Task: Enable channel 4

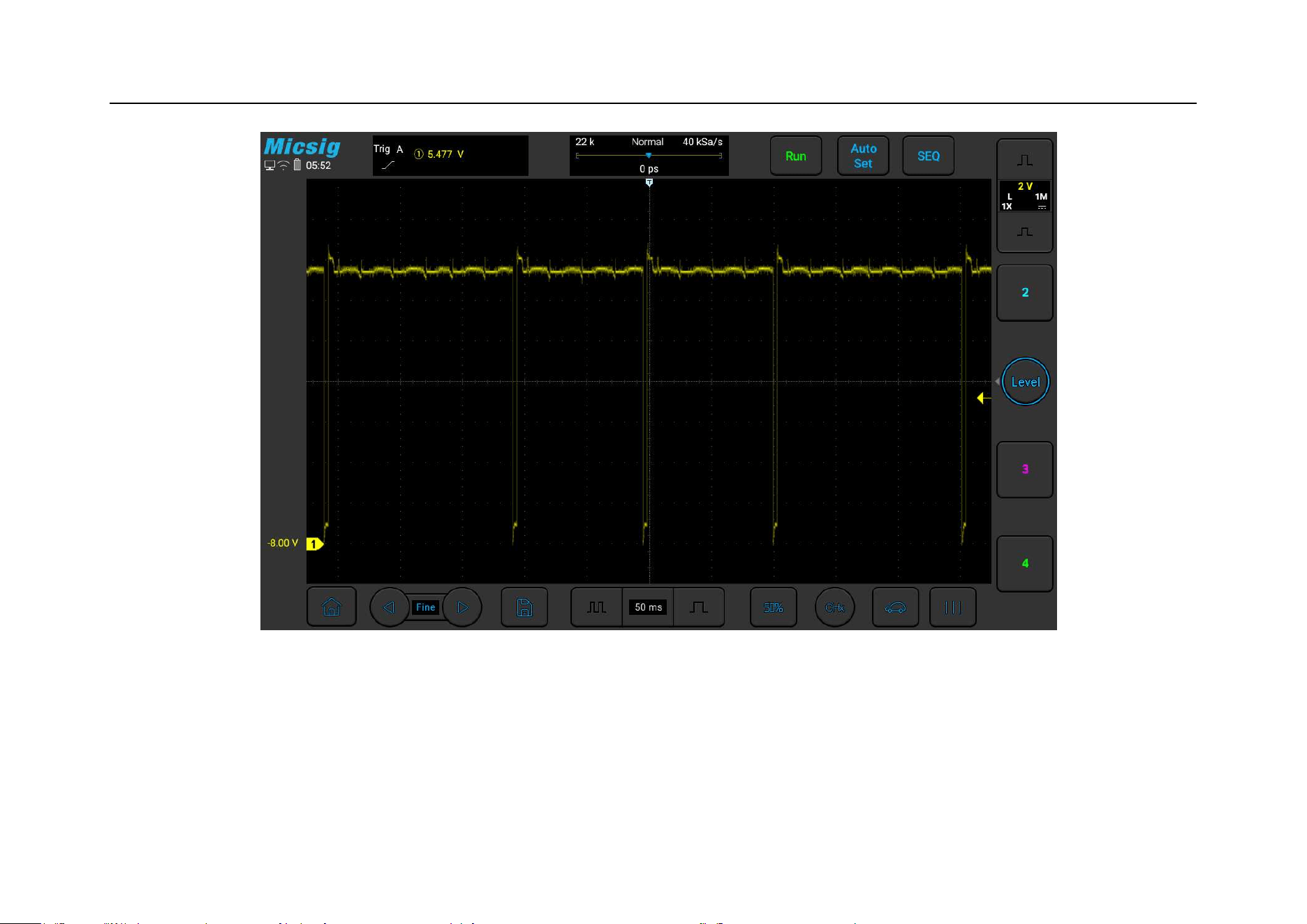Action: 1025,563
